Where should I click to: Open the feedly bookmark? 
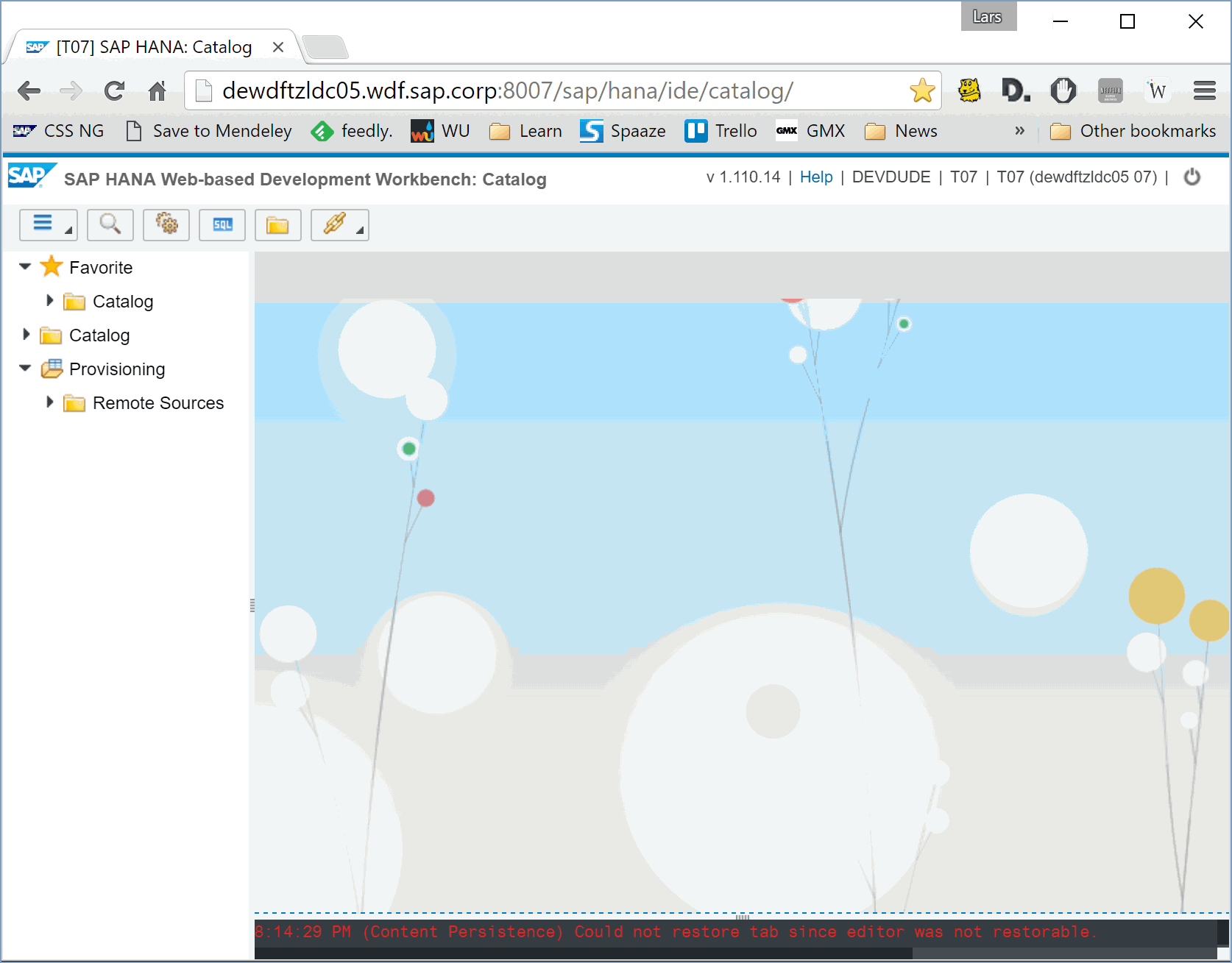[352, 131]
